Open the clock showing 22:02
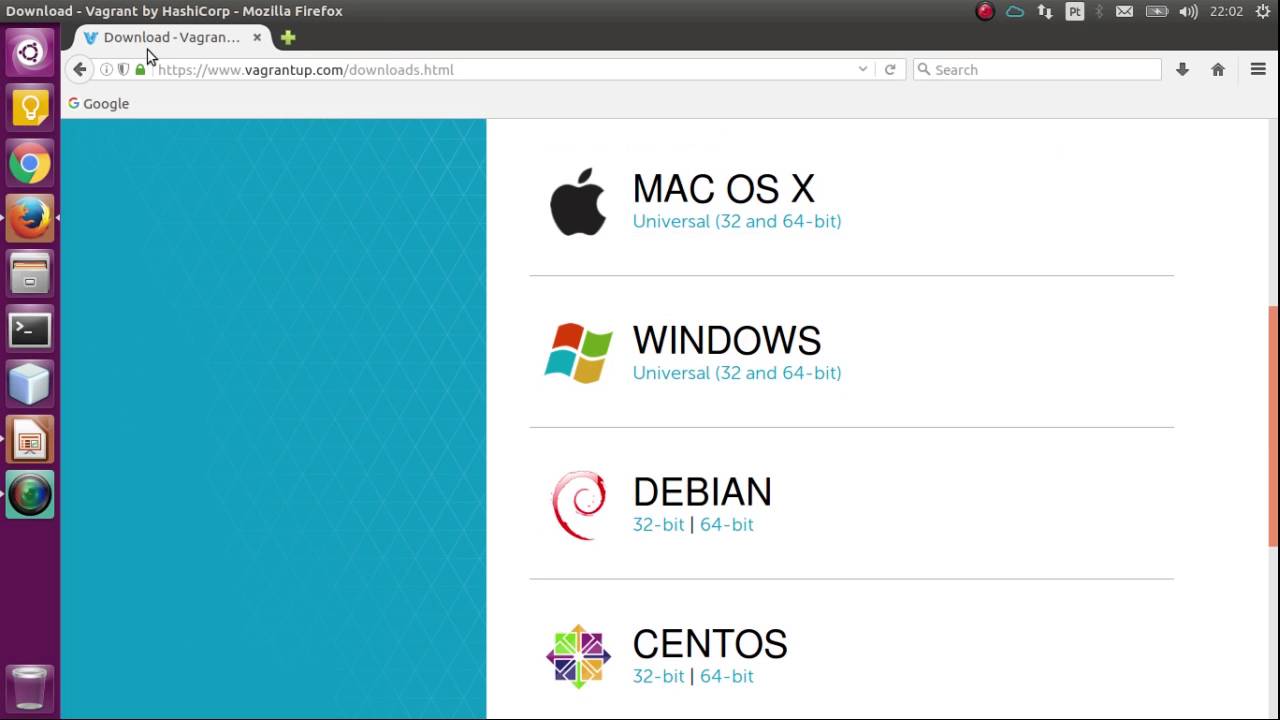This screenshot has width=1280, height=720. tap(1226, 12)
